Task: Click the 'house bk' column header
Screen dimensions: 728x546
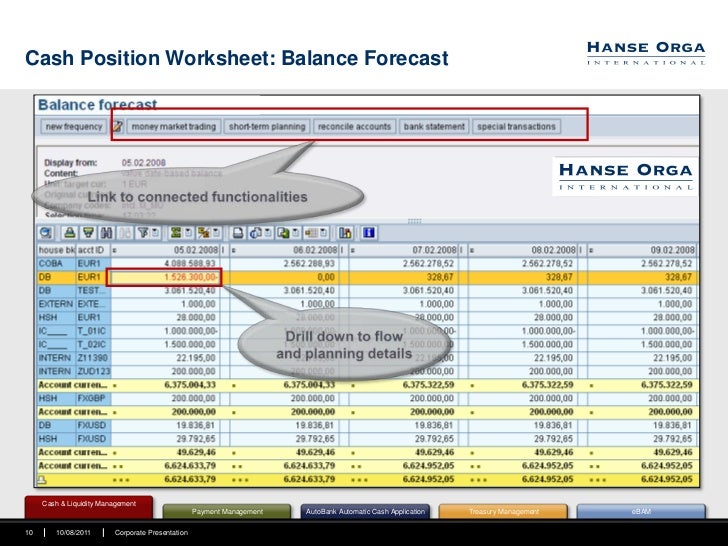Action: 56,250
